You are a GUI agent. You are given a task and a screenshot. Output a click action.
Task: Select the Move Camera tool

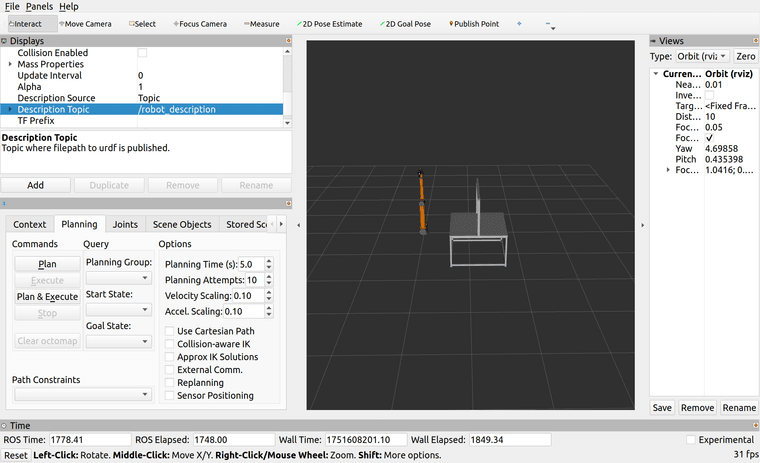85,24
